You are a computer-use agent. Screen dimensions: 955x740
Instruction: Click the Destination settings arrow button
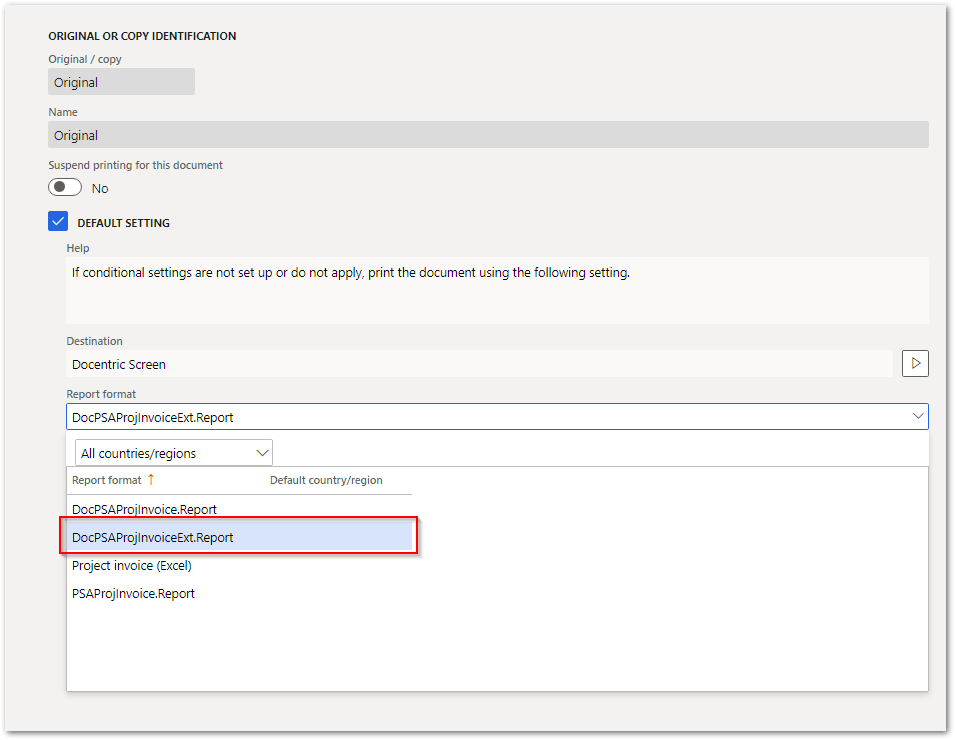tap(915, 363)
